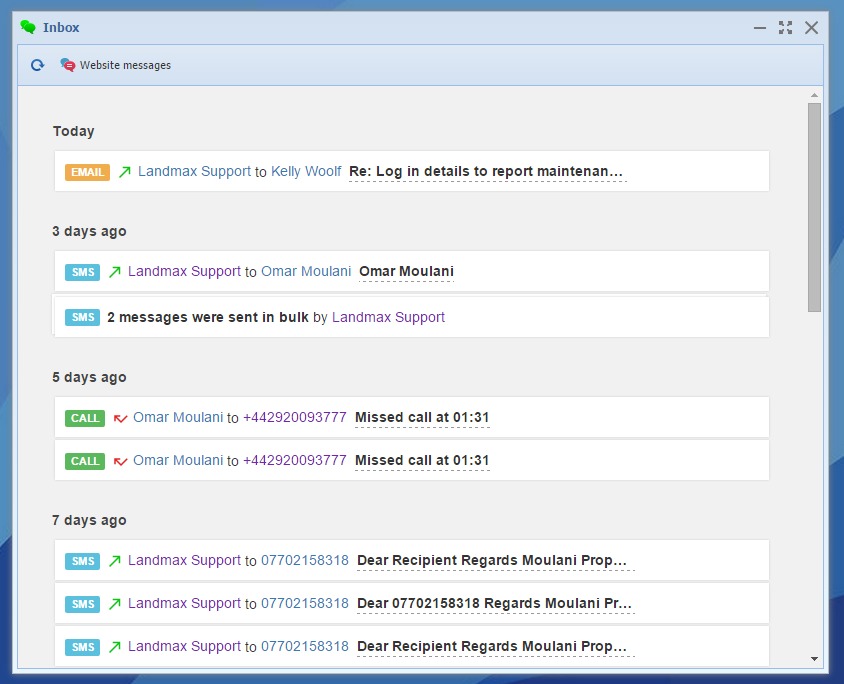Click the Inbox chat bubble icon in title bar
Screen dimensions: 844x684
click(28, 27)
